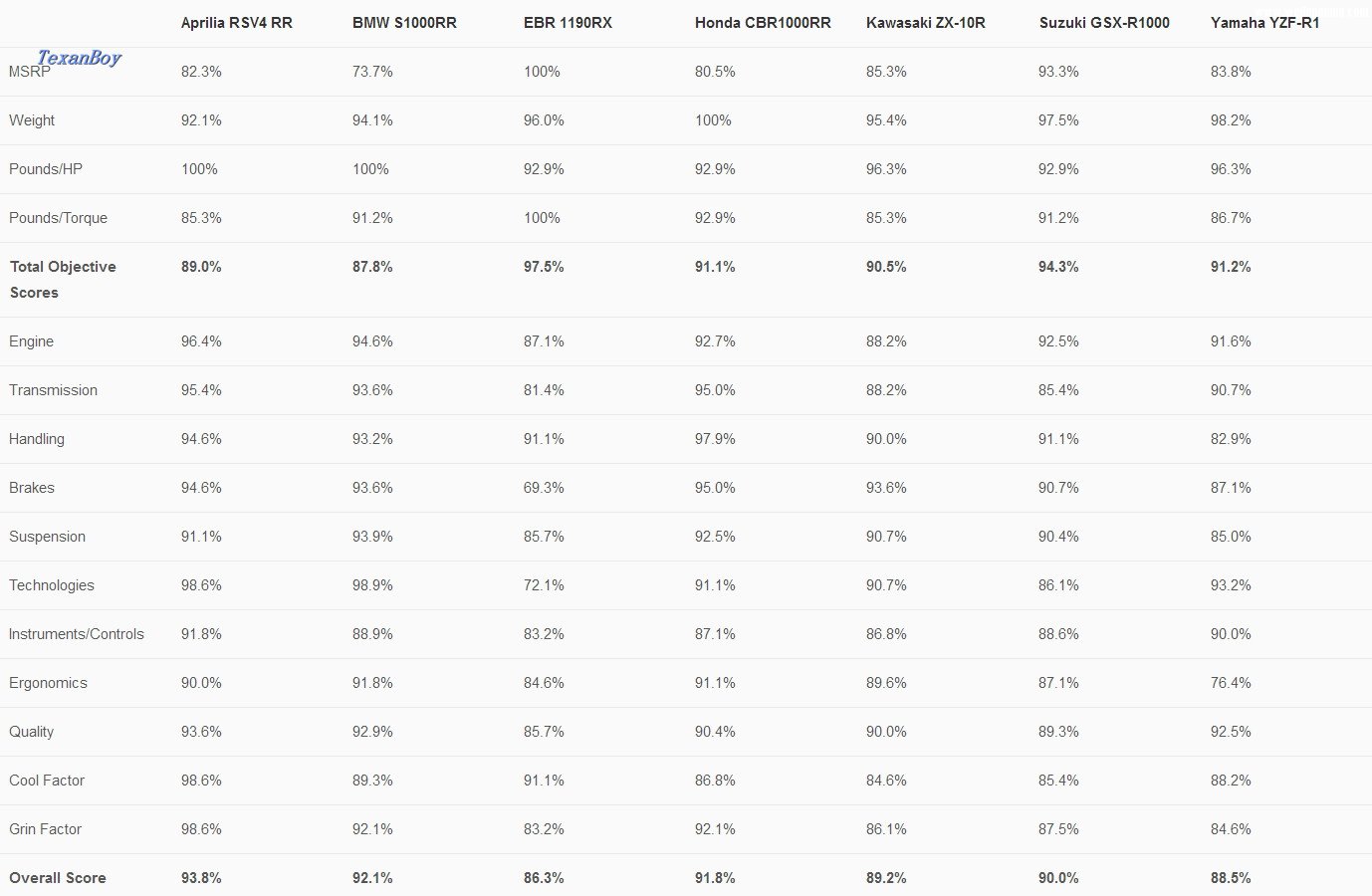Select the BMW S1000RR column header

tap(404, 23)
